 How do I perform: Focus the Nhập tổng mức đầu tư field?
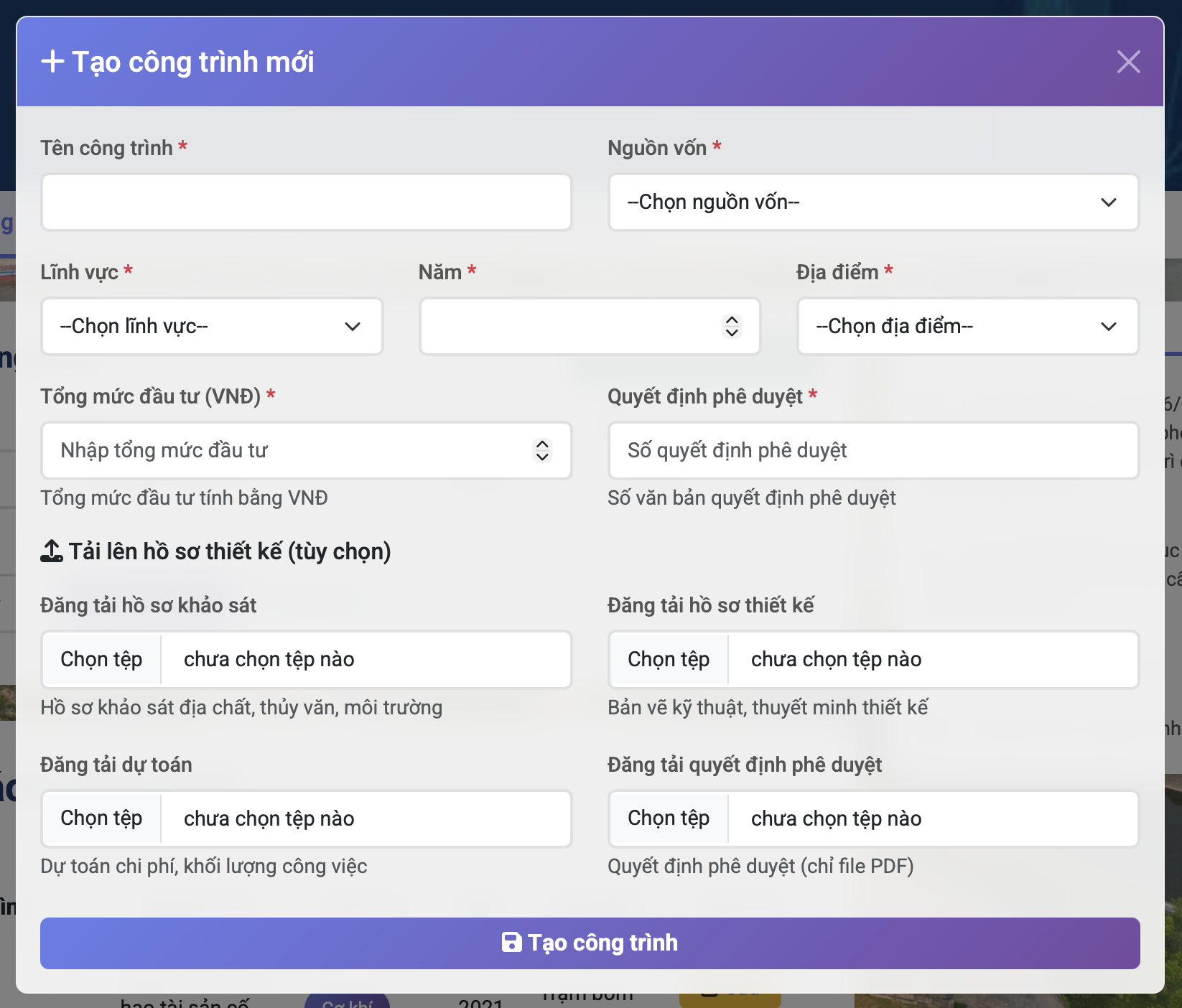[x=287, y=451]
